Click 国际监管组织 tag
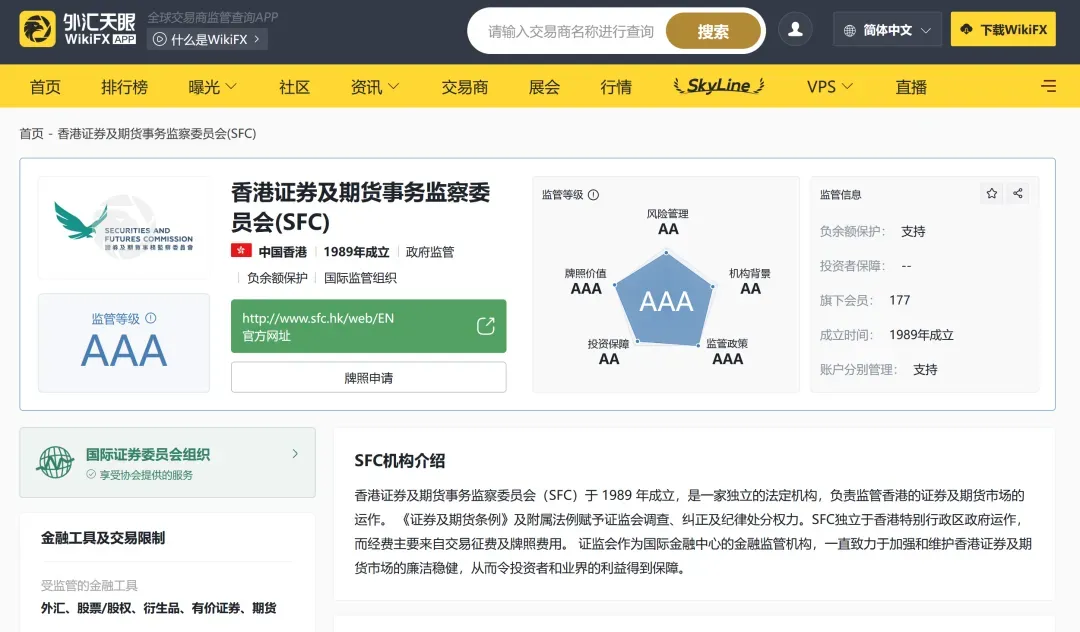The width and height of the screenshot is (1080, 632). pos(360,277)
